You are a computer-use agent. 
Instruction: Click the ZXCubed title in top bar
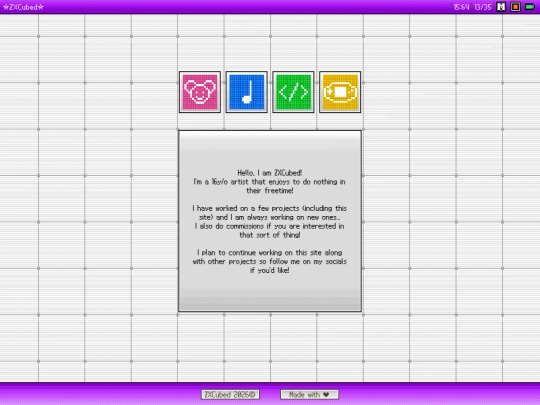pos(23,7)
